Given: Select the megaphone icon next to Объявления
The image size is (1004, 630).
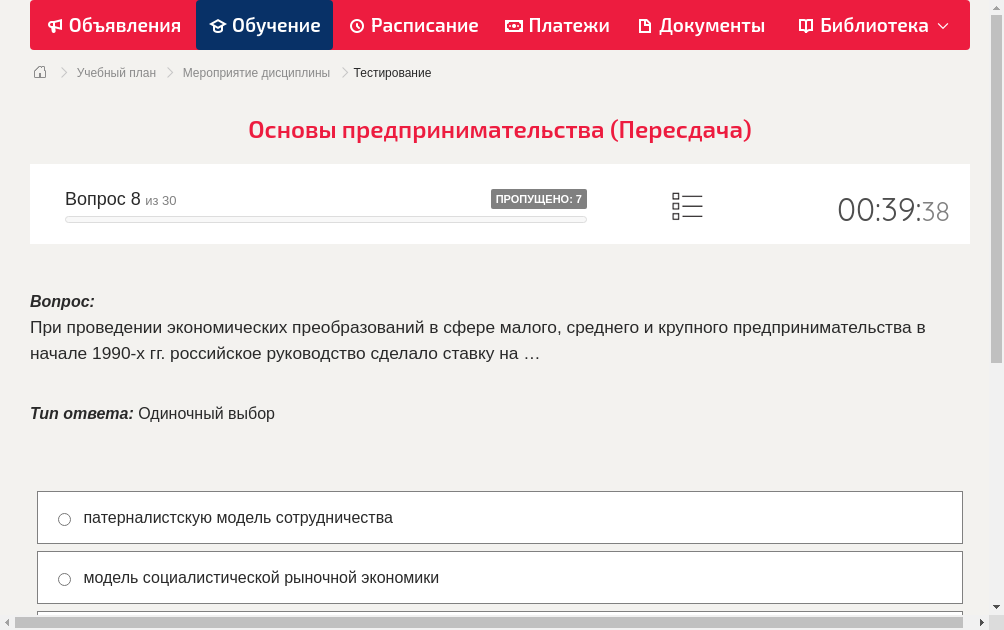Looking at the screenshot, I should (54, 25).
